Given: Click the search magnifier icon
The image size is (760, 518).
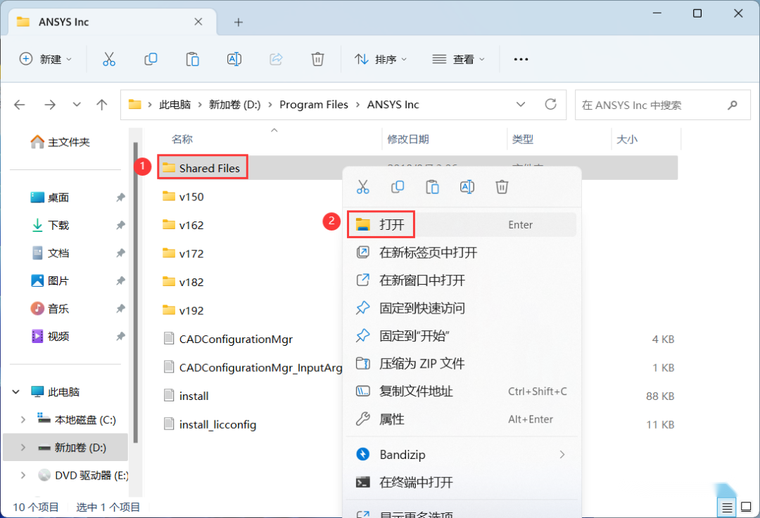Looking at the screenshot, I should 732,105.
